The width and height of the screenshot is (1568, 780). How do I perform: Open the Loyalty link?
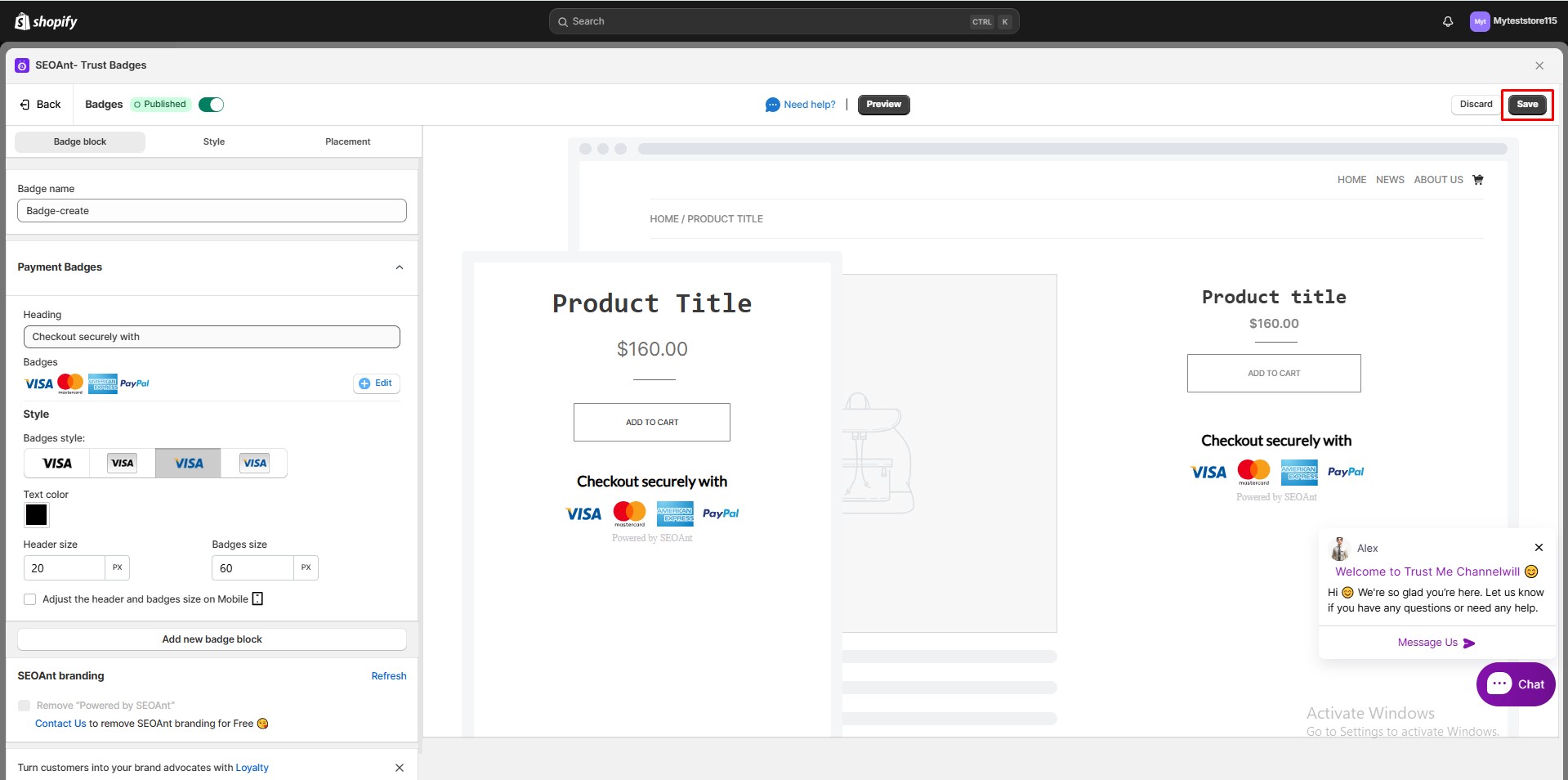tap(252, 768)
